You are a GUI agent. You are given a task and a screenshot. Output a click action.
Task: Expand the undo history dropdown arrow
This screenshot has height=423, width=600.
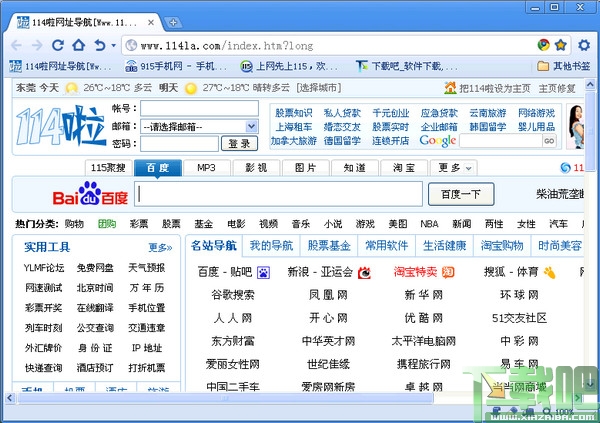113,46
